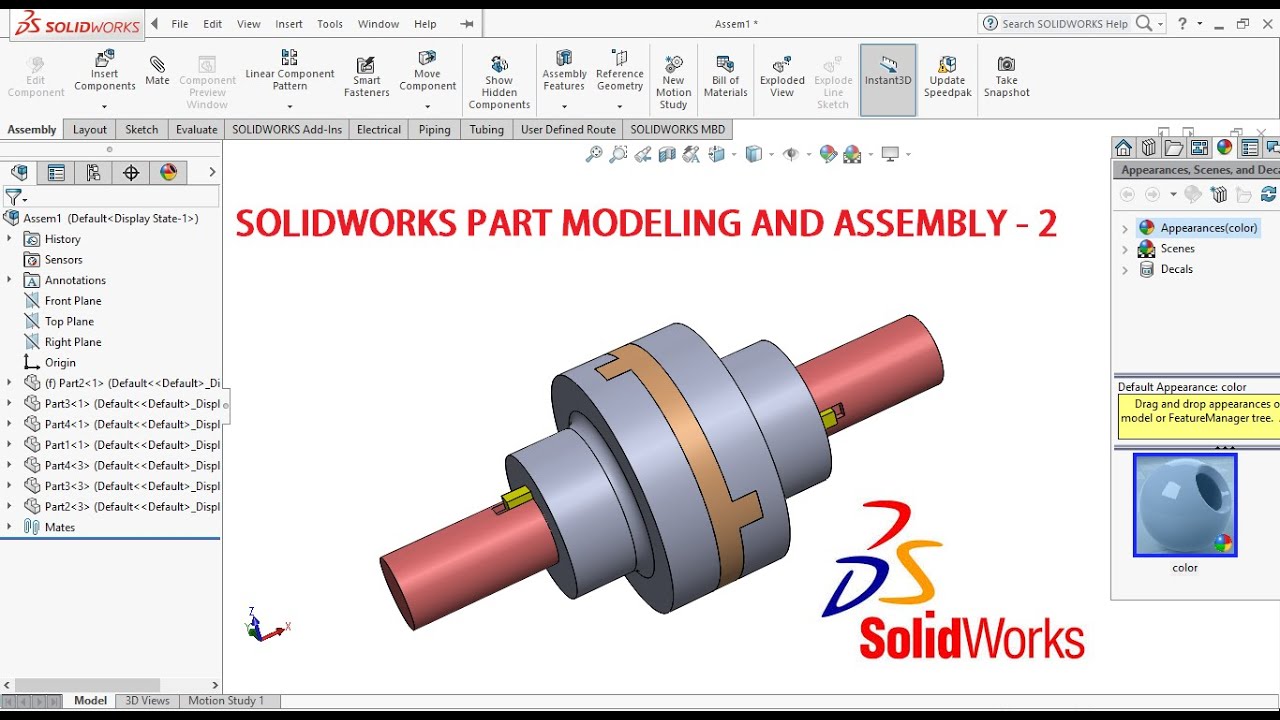Open Custom Properties tab in task pane
Screen dimensions: 1280x720
(x=1250, y=148)
